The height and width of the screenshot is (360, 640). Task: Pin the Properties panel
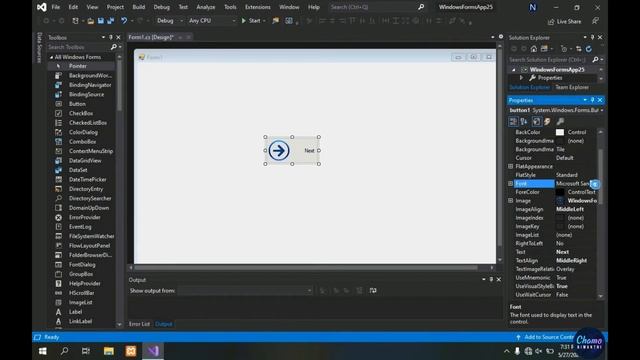[592, 100]
